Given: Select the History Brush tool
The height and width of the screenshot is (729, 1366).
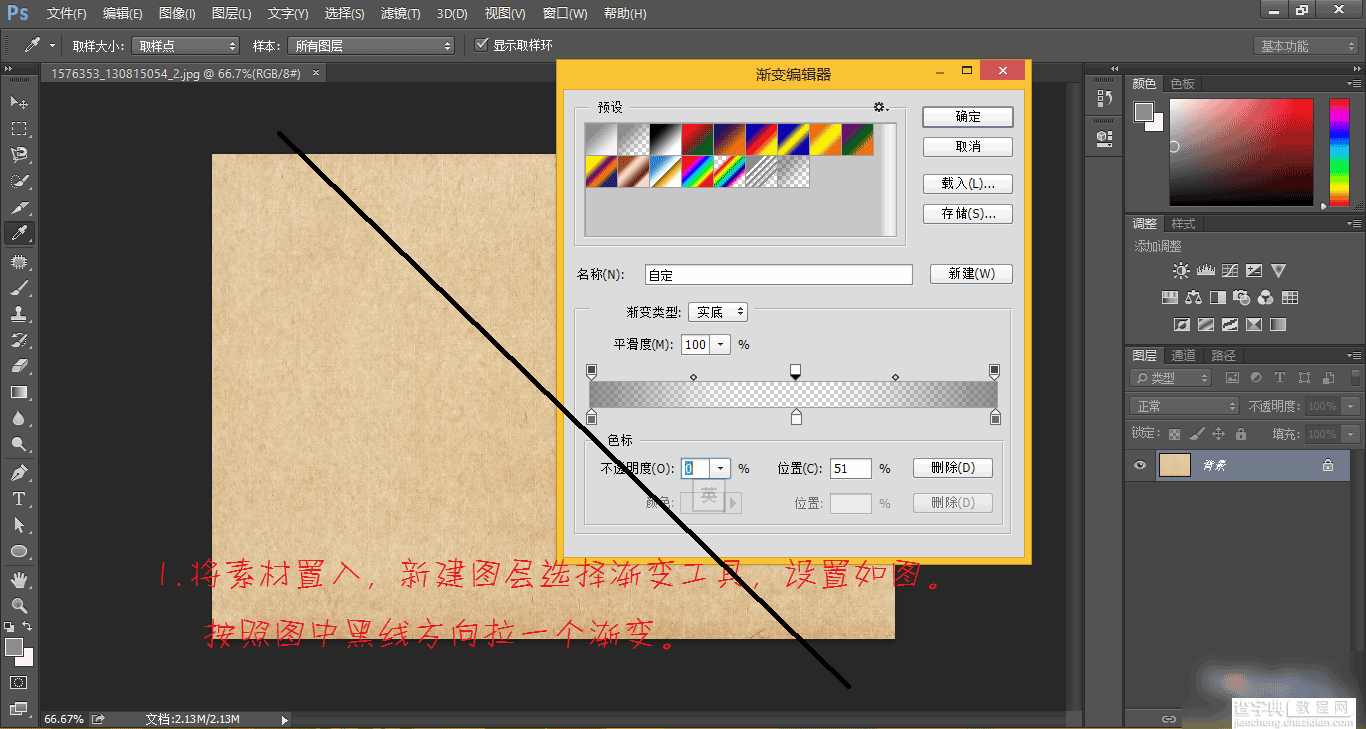Looking at the screenshot, I should pos(19,340).
